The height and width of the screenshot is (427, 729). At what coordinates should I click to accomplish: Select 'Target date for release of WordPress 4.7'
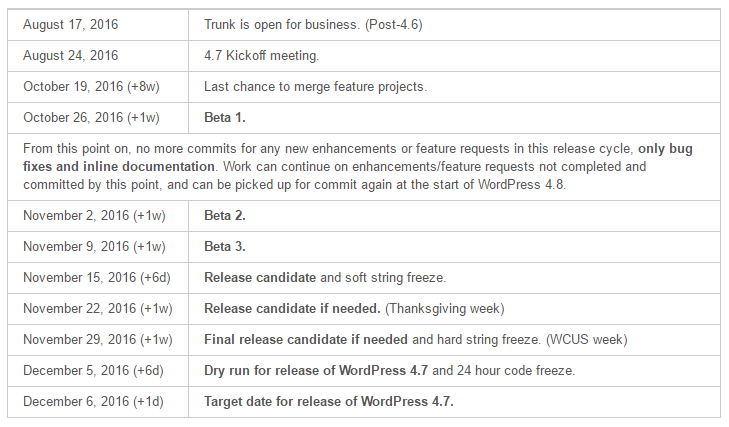click(x=329, y=401)
